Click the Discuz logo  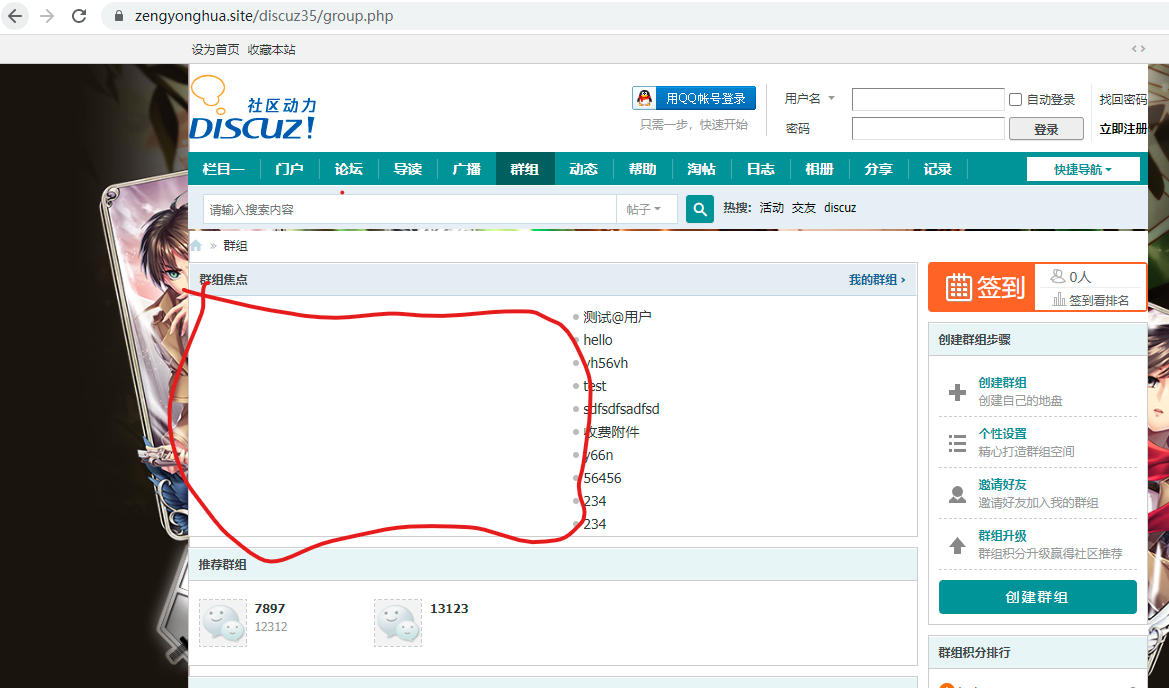[x=253, y=108]
